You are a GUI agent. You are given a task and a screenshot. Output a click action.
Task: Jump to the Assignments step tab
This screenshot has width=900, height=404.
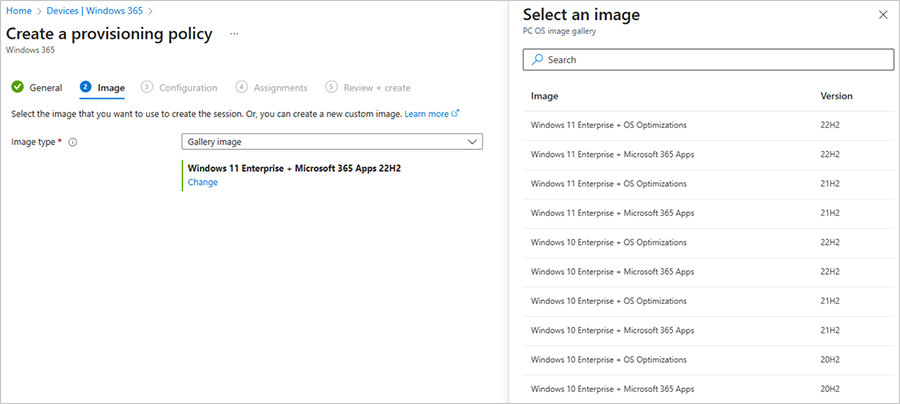271,88
